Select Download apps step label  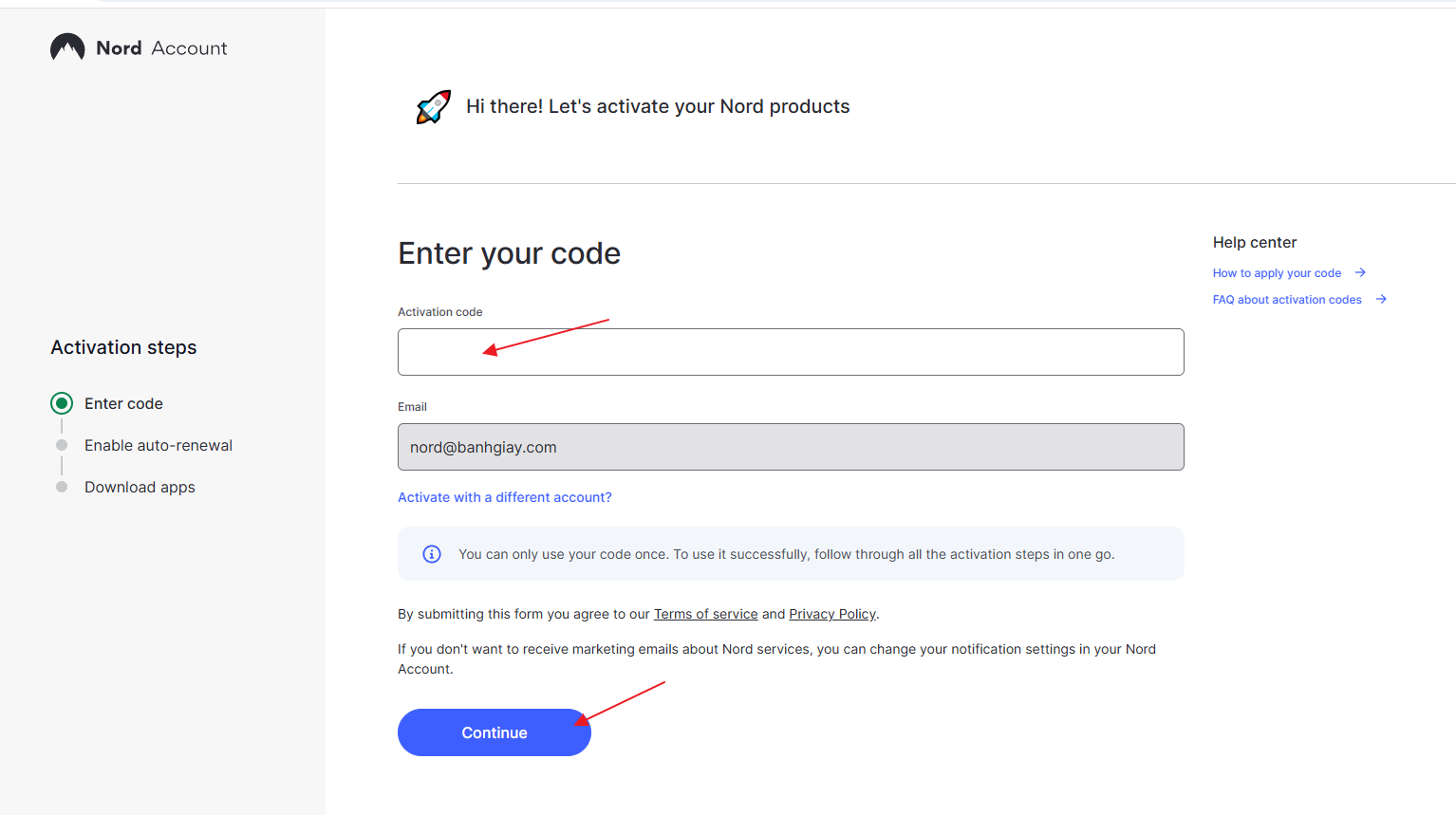pos(140,487)
